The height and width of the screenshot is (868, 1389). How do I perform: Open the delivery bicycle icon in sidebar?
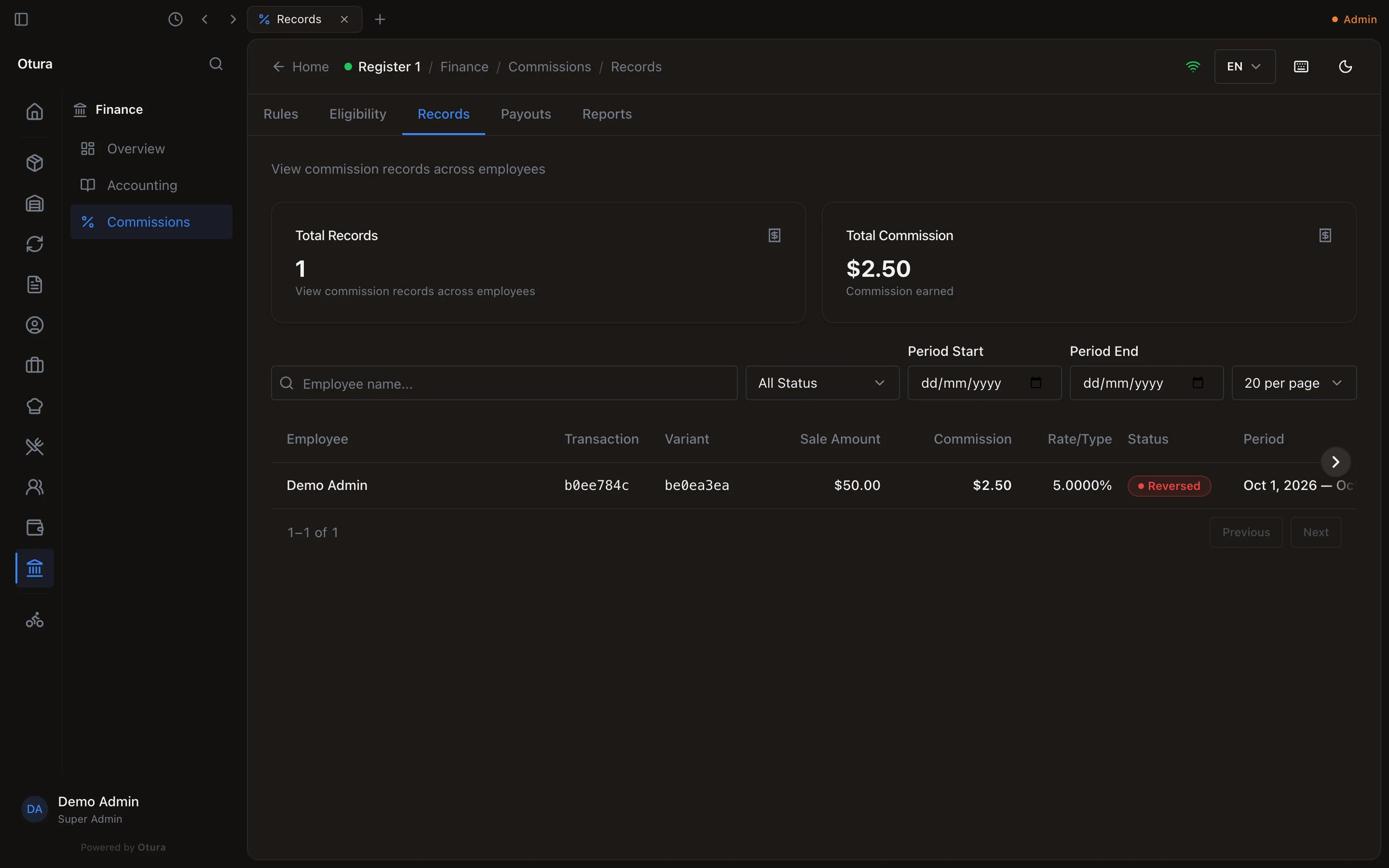[35, 620]
